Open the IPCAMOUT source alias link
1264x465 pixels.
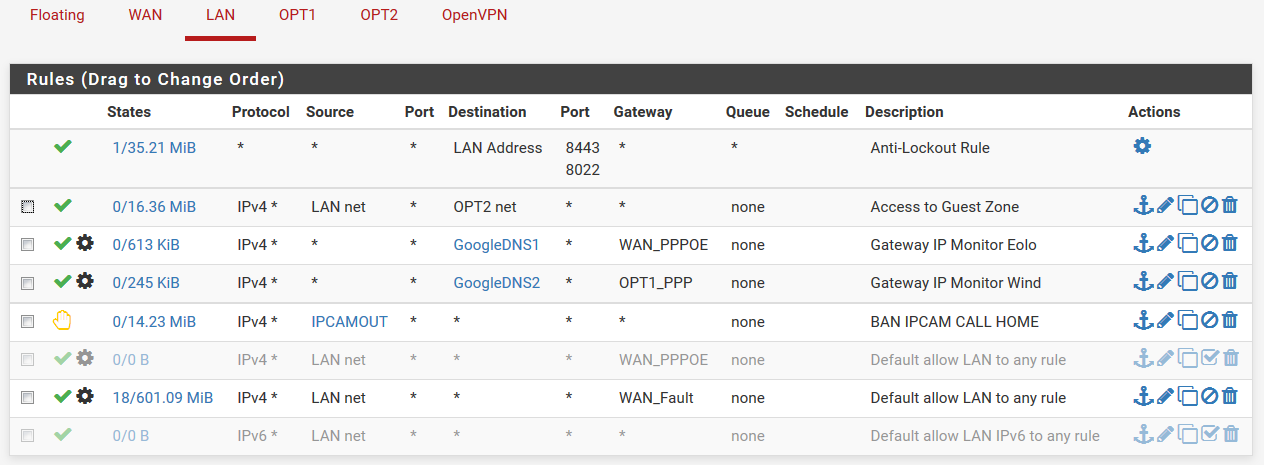click(349, 322)
